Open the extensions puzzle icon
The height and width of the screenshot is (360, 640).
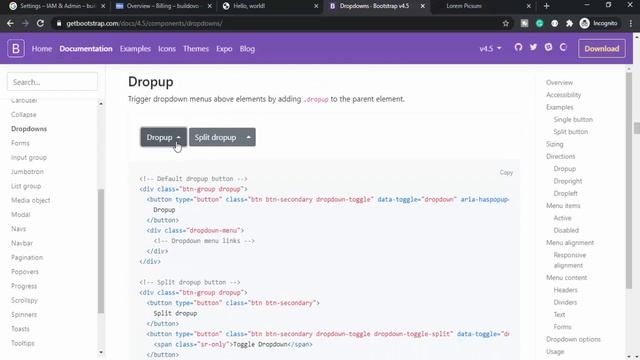[x=569, y=23]
